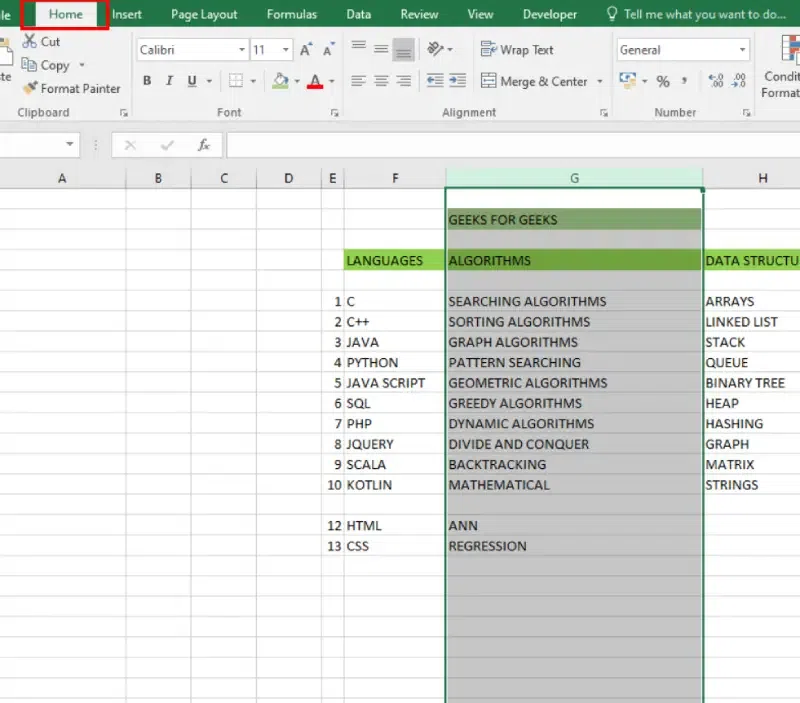800x703 pixels.
Task: Click the Cut scissors icon
Action: (30, 41)
